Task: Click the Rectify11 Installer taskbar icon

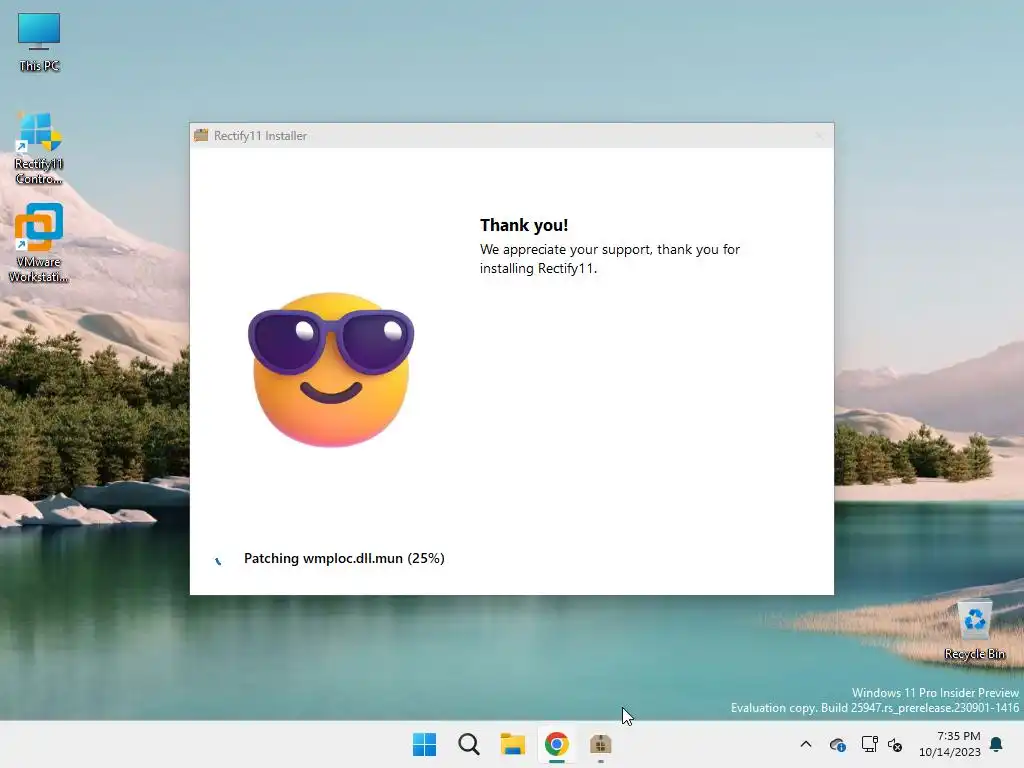Action: (x=600, y=744)
